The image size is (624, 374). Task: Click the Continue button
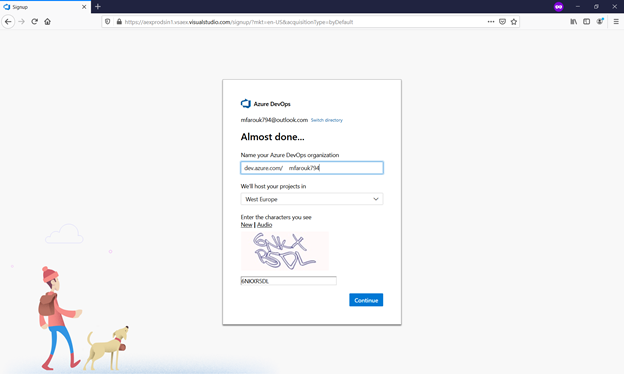[x=366, y=300]
